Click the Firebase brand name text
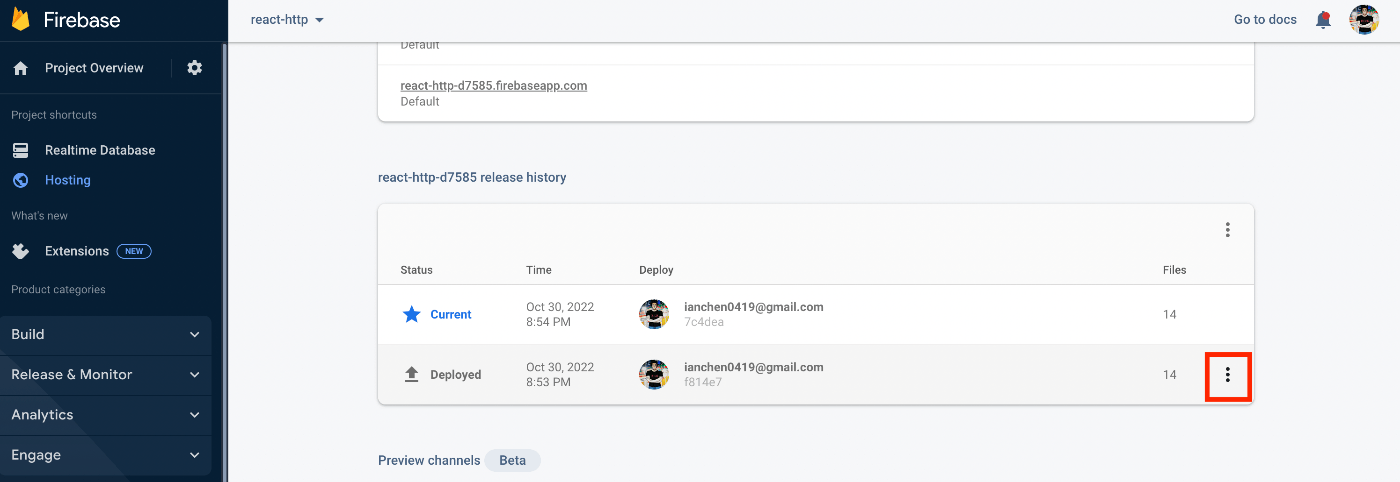The image size is (1400, 482). click(82, 19)
